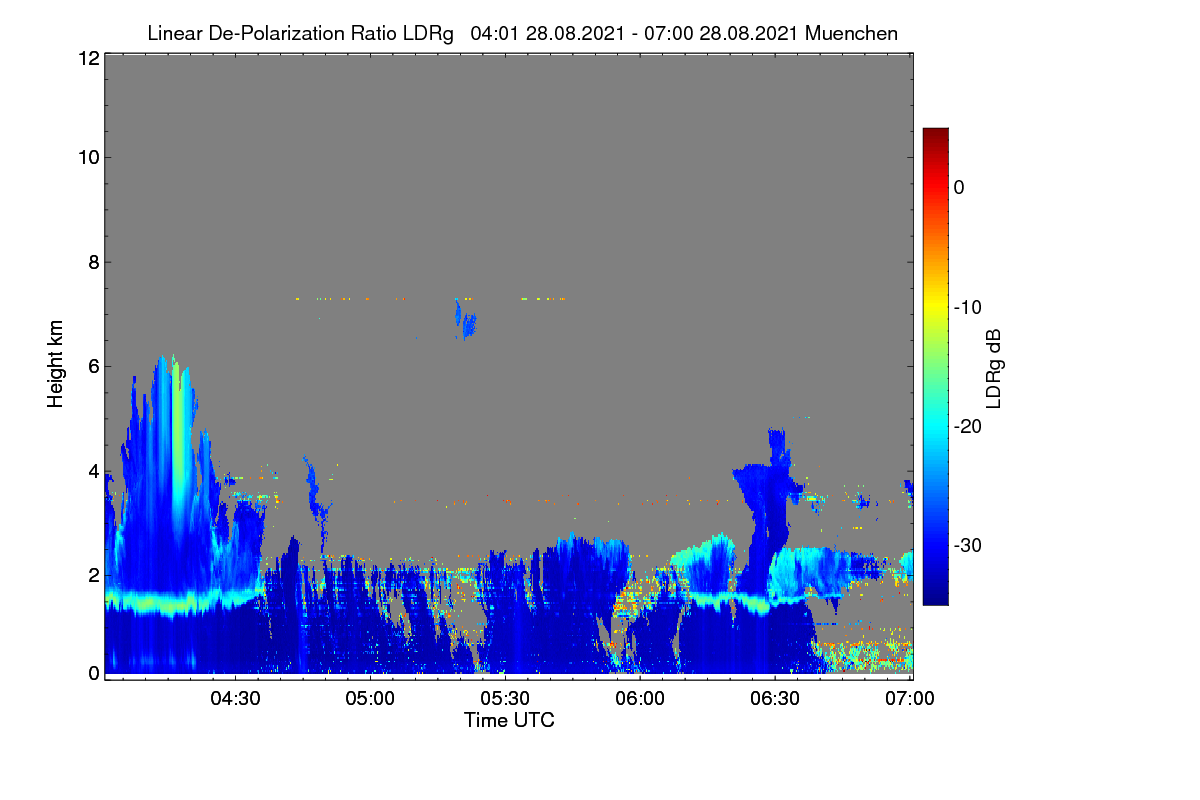Screen dimensions: 1200x800
Task: Click the 07:00 time axis tick label
Action: point(908,698)
